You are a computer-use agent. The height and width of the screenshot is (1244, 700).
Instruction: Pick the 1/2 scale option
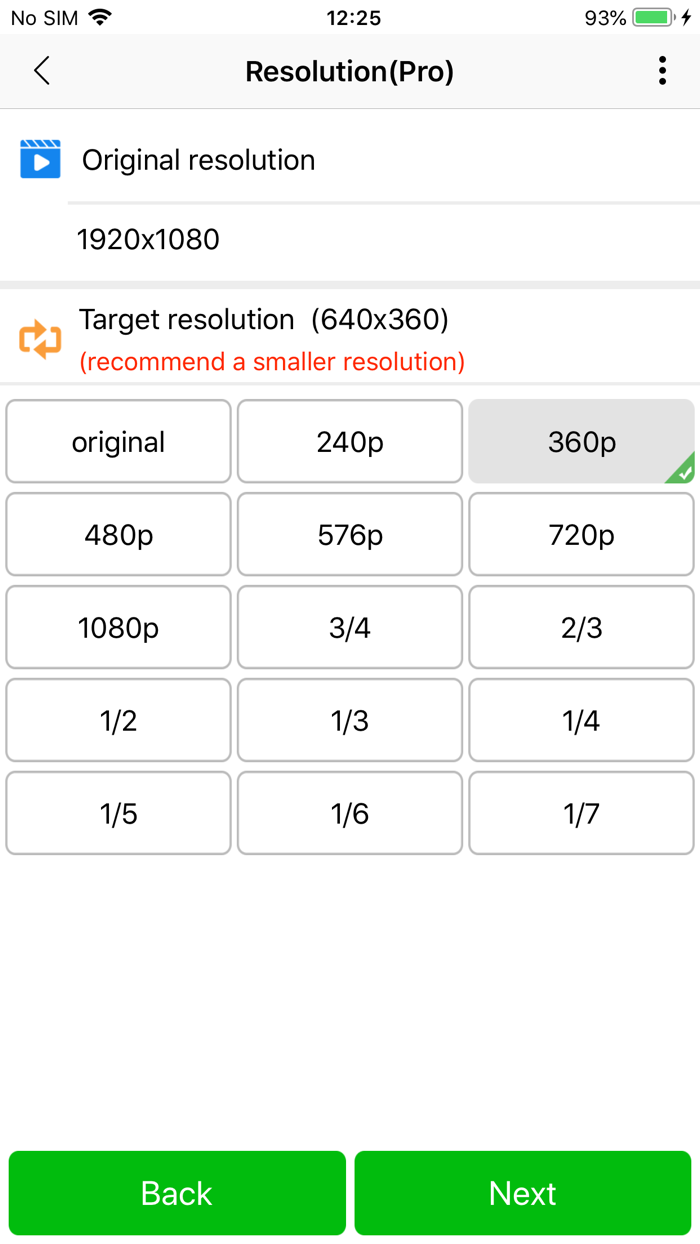pos(118,720)
